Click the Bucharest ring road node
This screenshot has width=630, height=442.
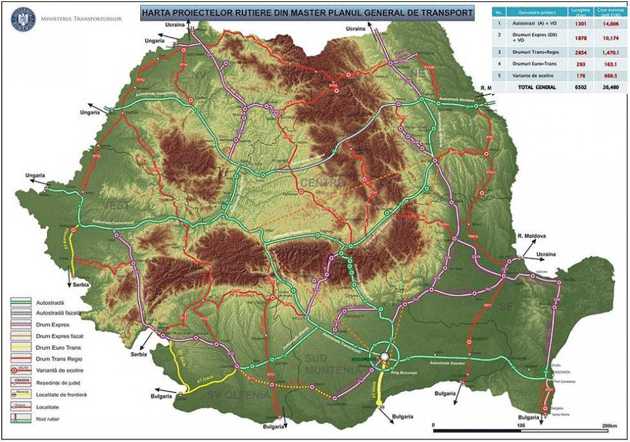point(383,354)
